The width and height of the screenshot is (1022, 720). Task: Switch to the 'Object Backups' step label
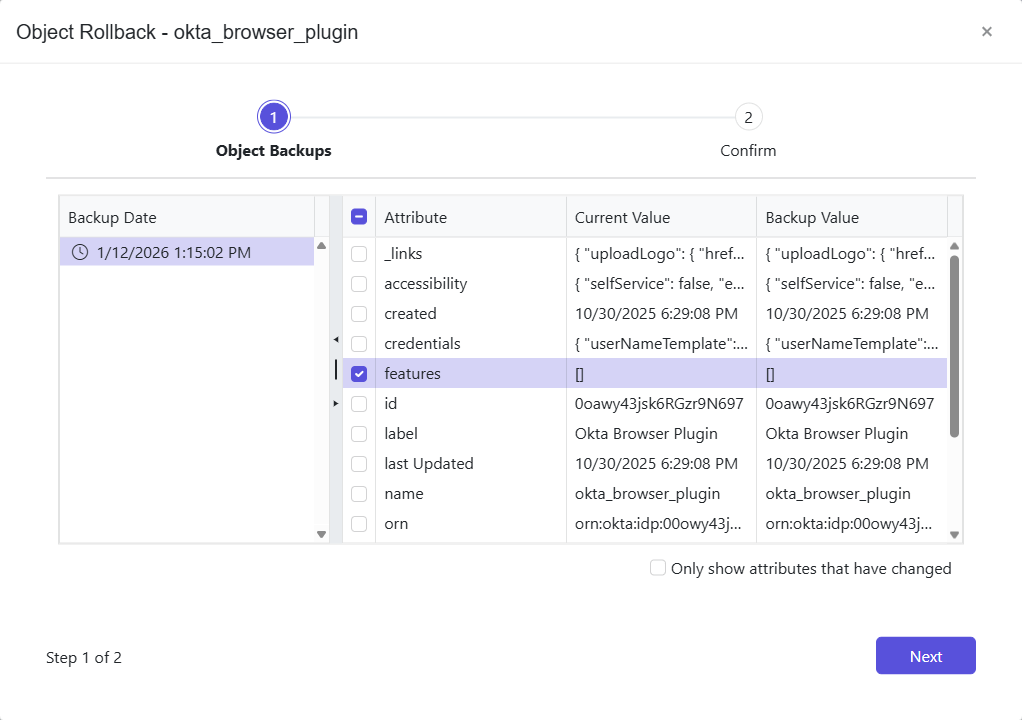coord(273,150)
